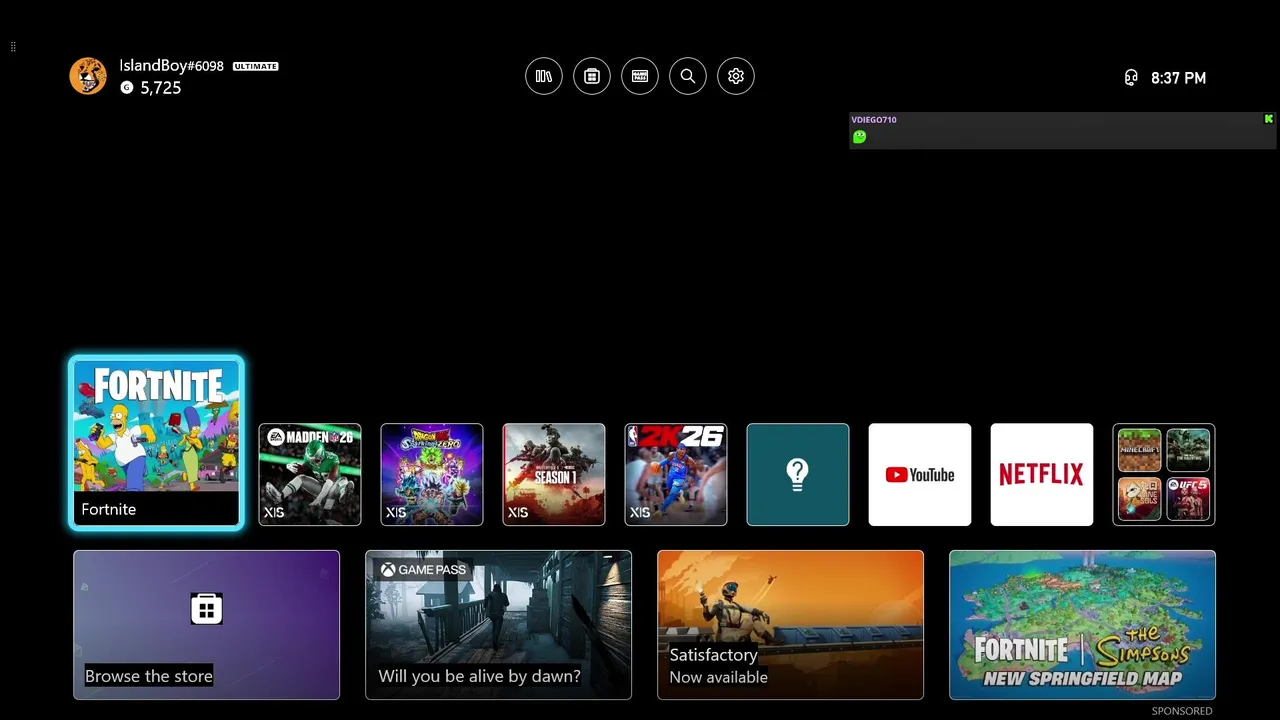Open the Fortnite Simpsons New Springfield Map ad

tap(1082, 625)
